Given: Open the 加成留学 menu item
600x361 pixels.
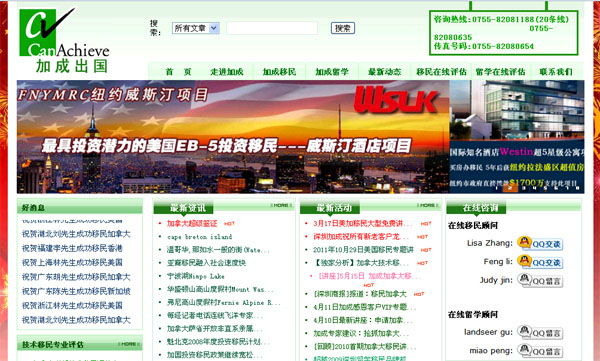Looking at the screenshot, I should (x=332, y=72).
